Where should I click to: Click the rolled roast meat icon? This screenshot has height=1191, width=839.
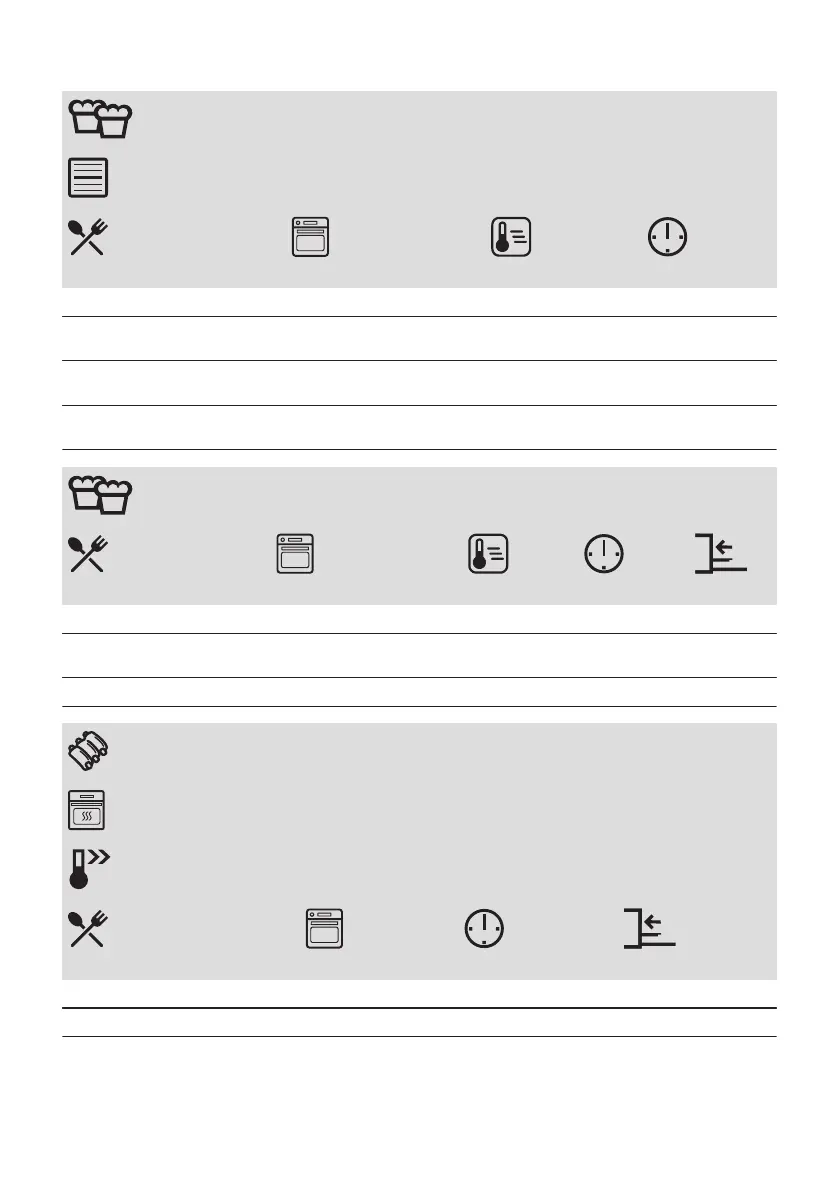click(x=88, y=750)
